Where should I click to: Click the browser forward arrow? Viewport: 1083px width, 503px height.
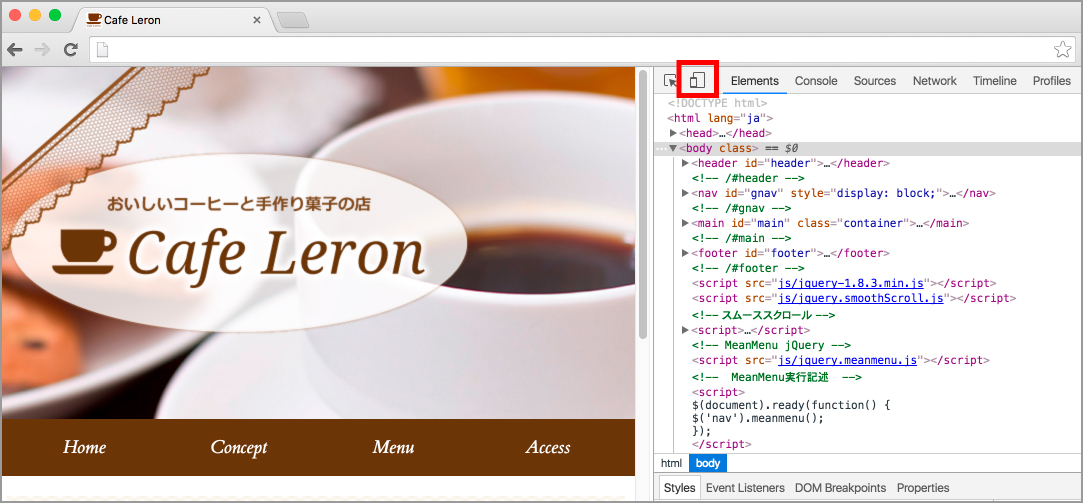click(42, 49)
